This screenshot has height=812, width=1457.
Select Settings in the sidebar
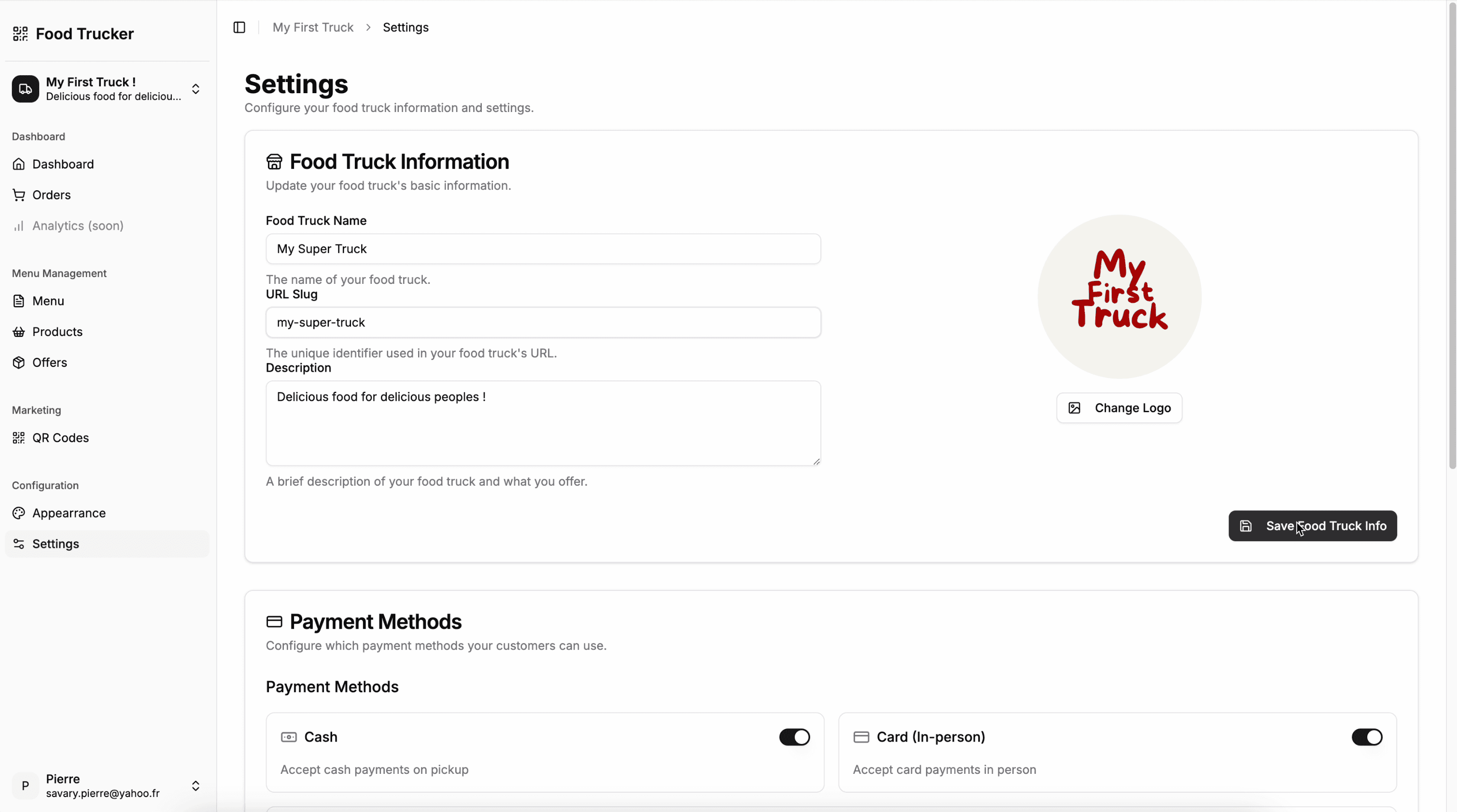[x=56, y=544]
